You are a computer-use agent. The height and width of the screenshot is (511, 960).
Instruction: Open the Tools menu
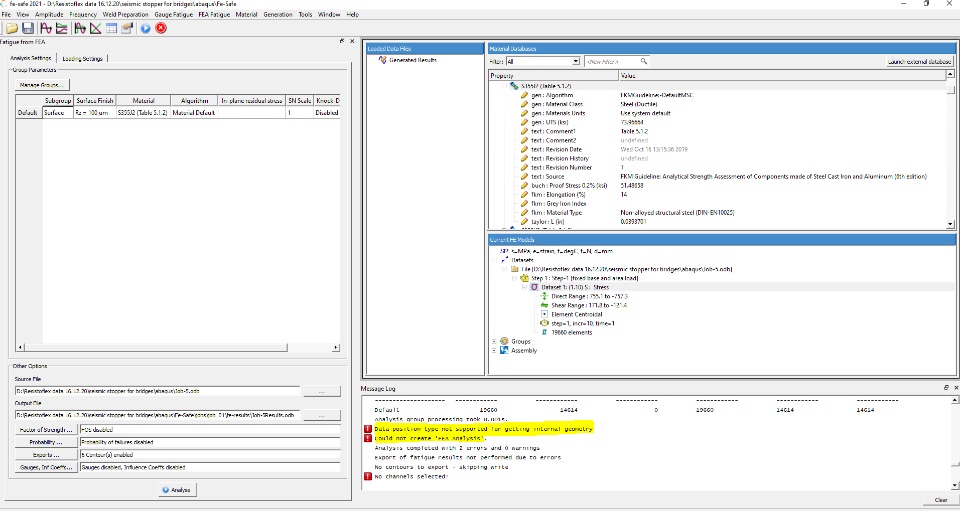(x=305, y=14)
